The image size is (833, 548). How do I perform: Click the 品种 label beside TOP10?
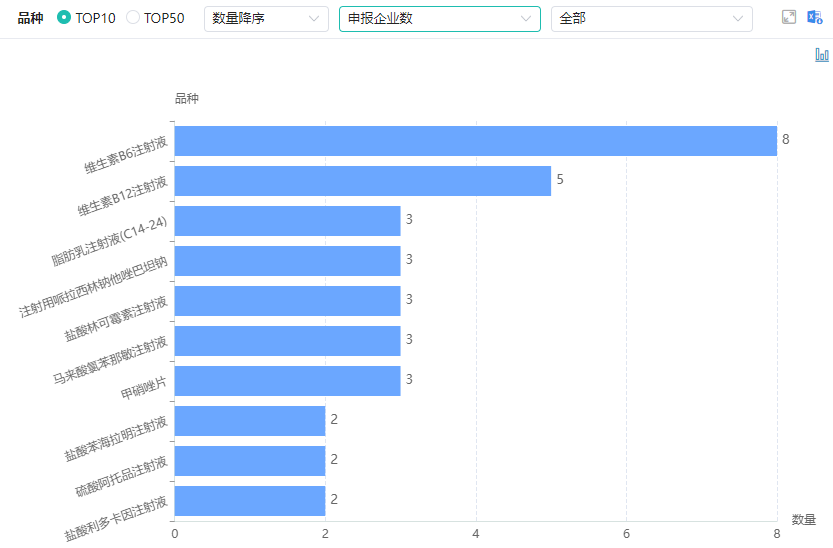(x=30, y=18)
